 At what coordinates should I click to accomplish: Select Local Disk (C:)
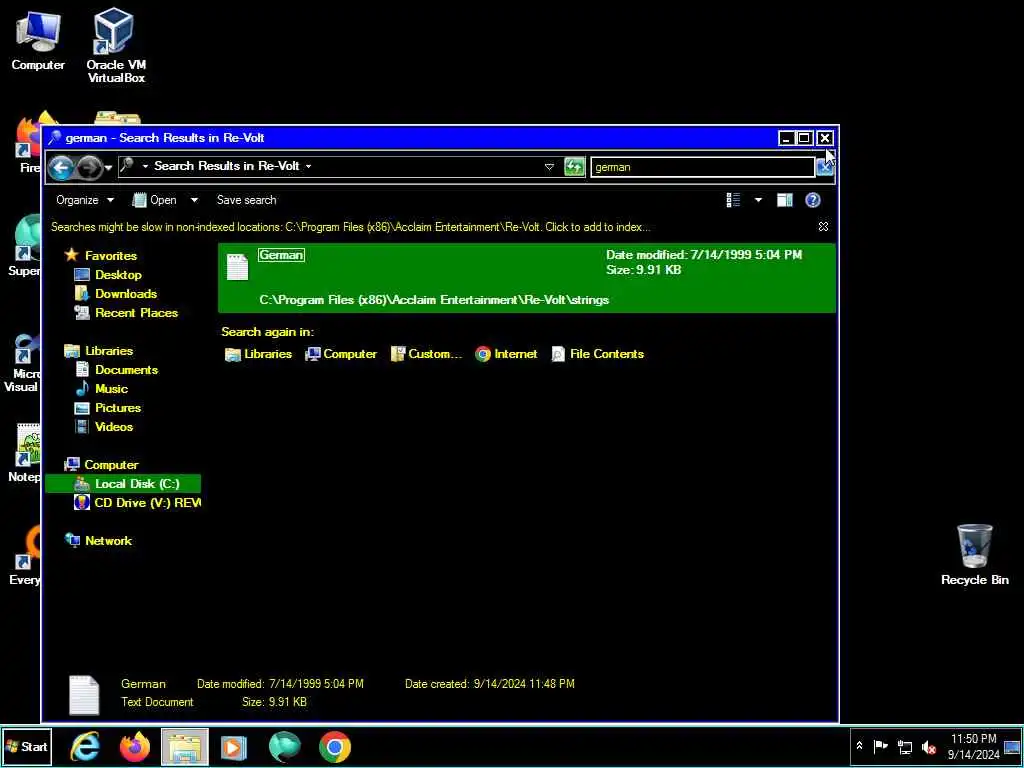123,484
